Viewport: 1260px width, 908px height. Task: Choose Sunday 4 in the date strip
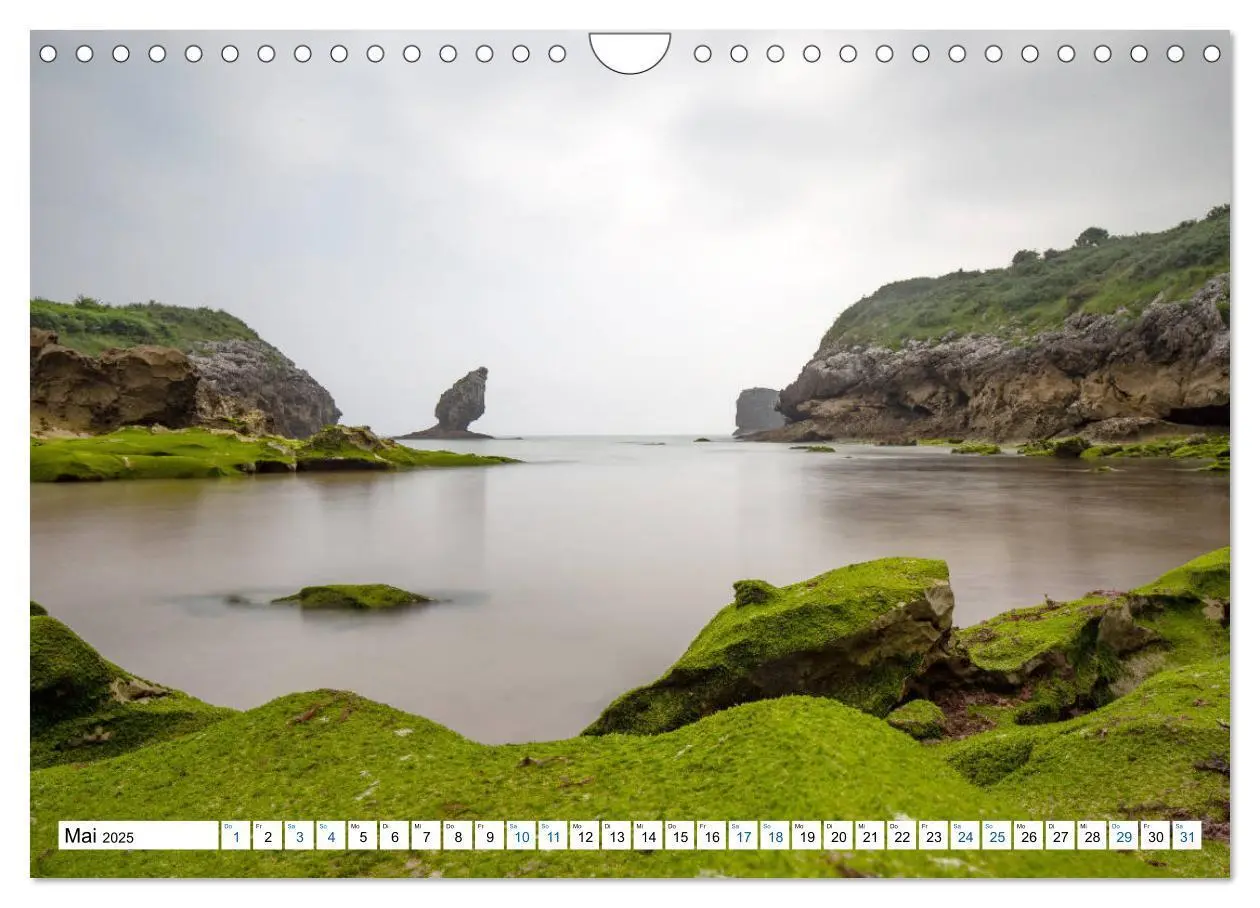(331, 836)
